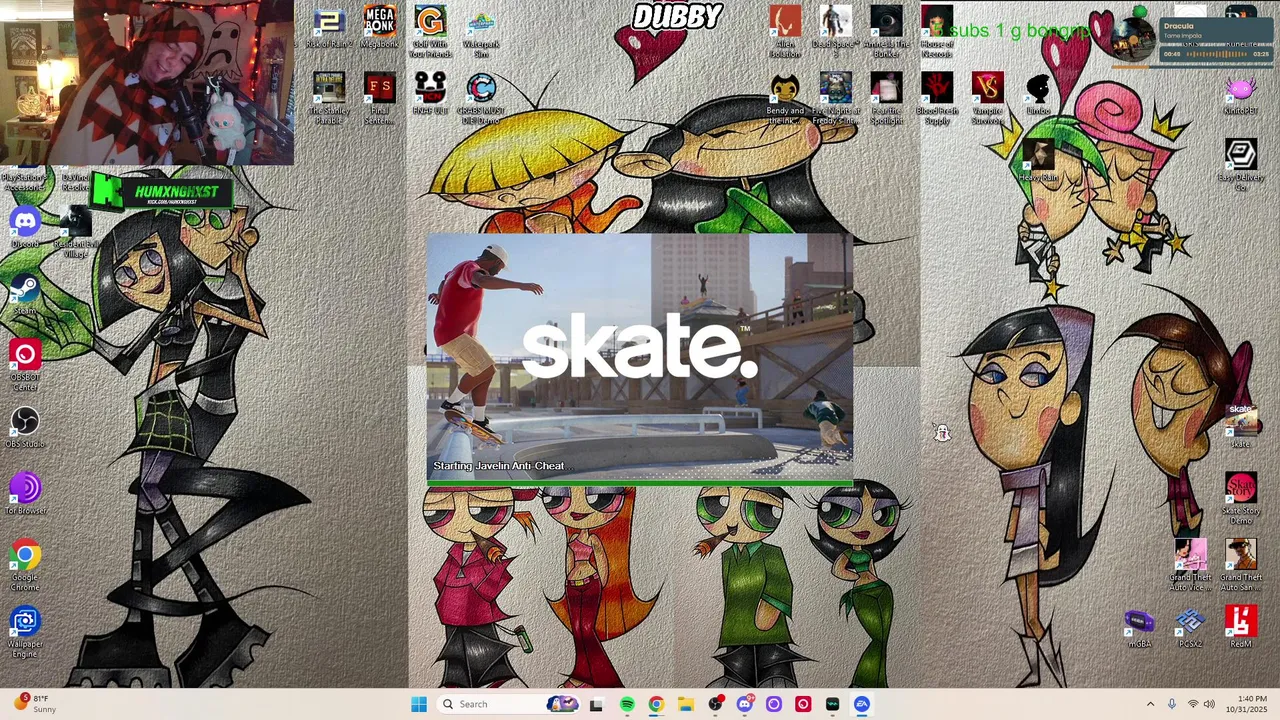The height and width of the screenshot is (720, 1280).
Task: Open the Vampire Survivors desktop icon
Action: click(987, 99)
